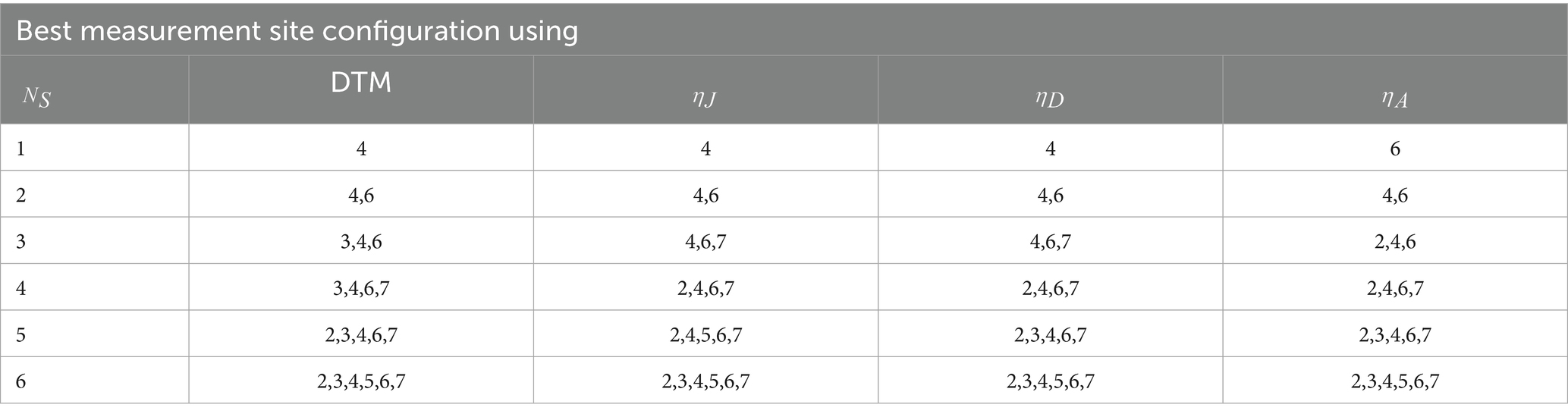Click the N_S row label 5
The image size is (1568, 417).
coord(21,334)
